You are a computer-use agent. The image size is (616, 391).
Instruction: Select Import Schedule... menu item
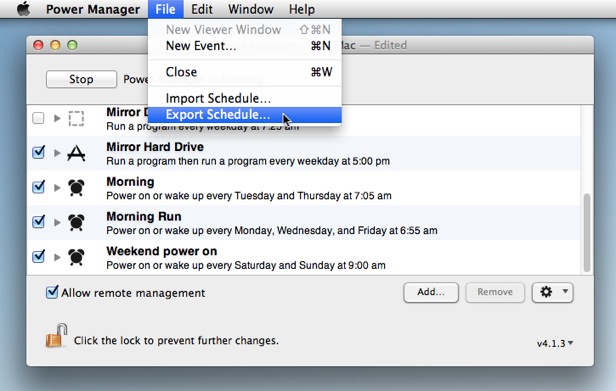click(x=245, y=98)
